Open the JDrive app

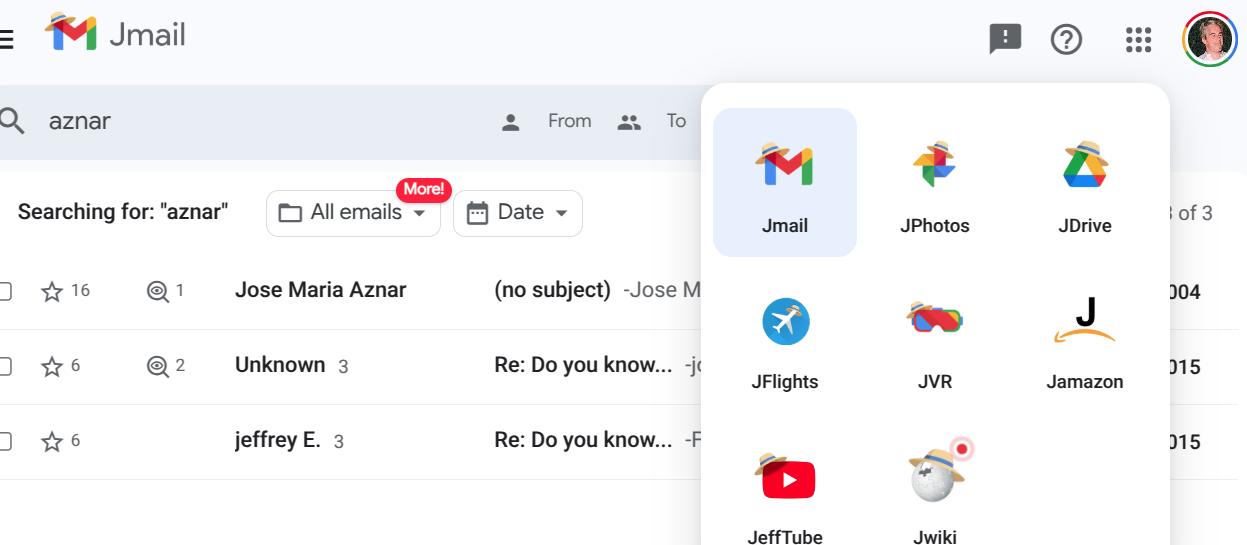point(1084,183)
